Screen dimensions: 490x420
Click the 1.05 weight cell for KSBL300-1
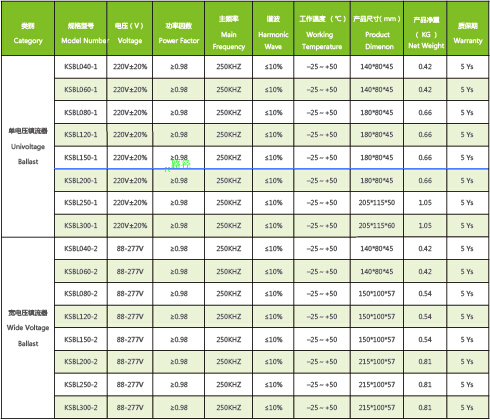tap(425, 226)
